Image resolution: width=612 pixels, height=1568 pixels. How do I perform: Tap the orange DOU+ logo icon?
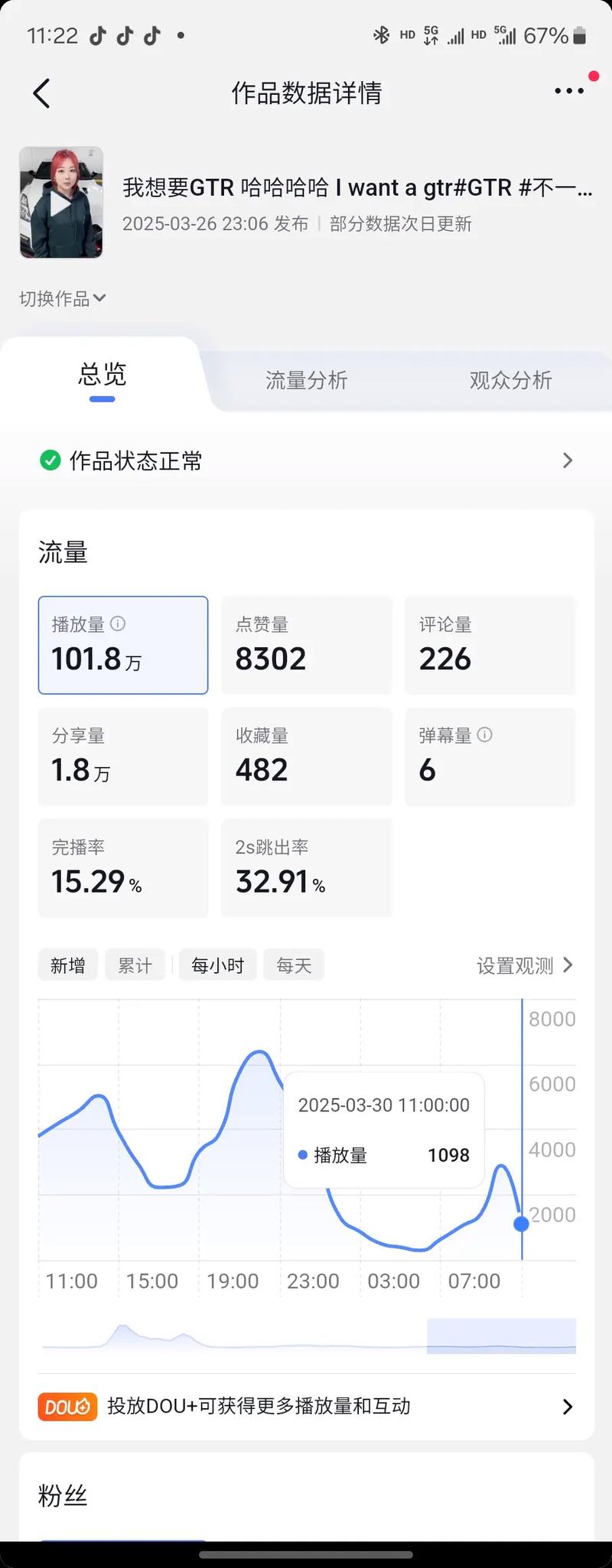point(67,1406)
